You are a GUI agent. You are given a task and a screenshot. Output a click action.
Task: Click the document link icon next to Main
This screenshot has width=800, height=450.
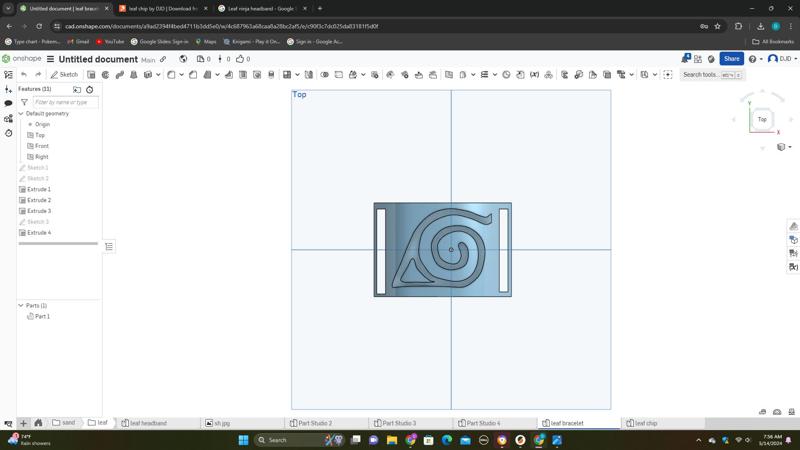click(163, 59)
